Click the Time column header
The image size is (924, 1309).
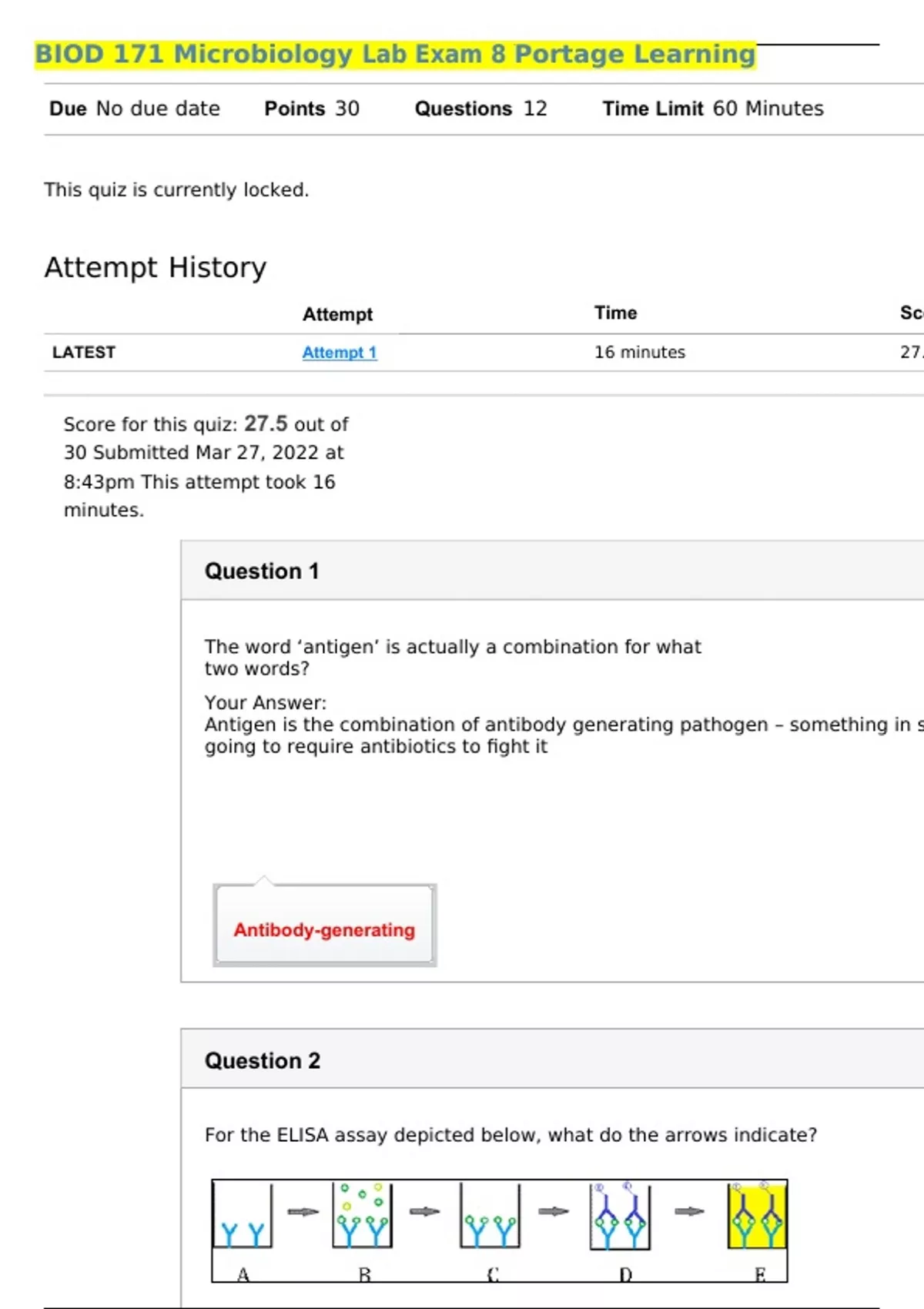615,313
